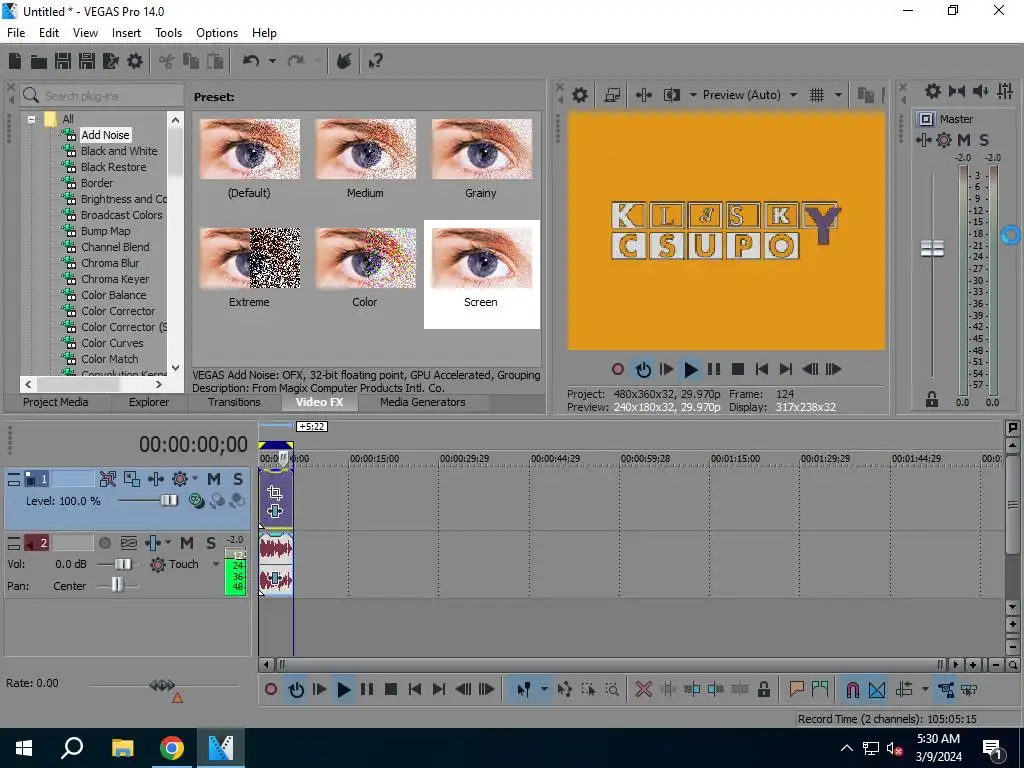Select Color Curves plug-in

[x=112, y=343]
